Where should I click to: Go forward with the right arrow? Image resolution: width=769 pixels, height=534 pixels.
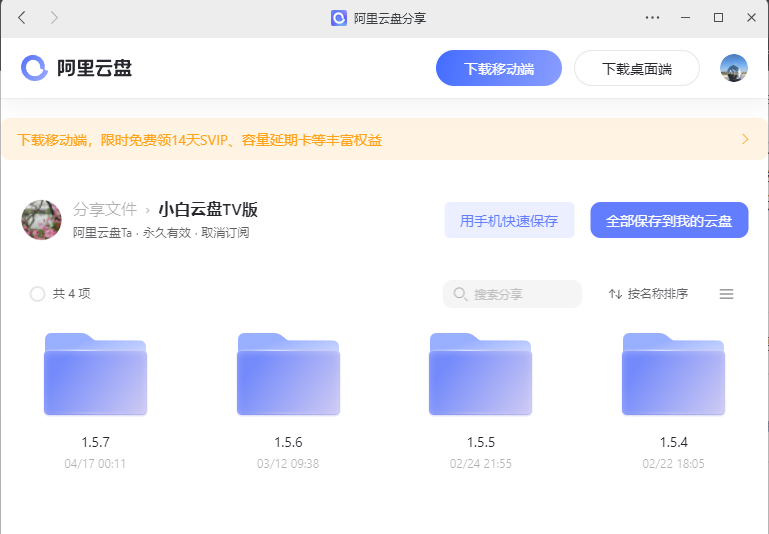(54, 18)
